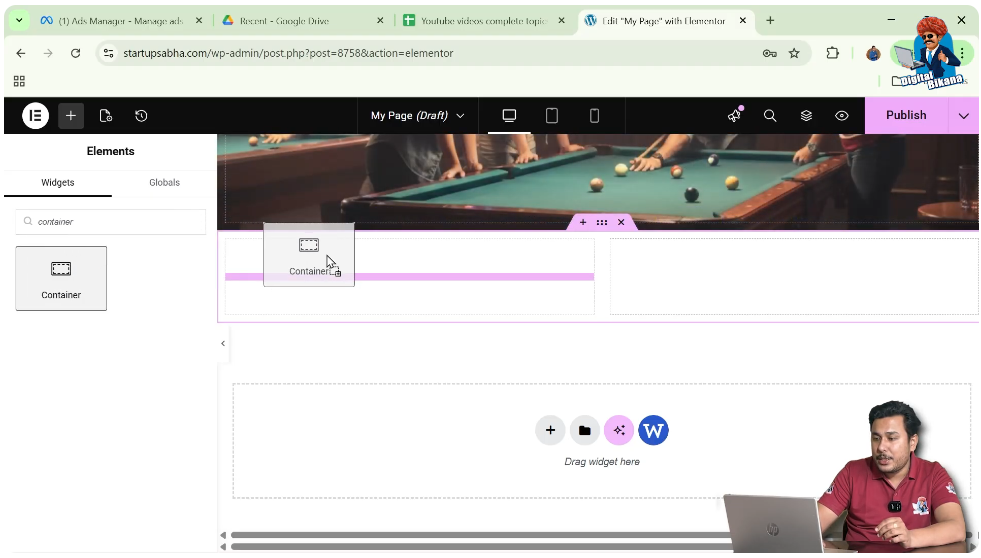Click the Publish button
Viewport: 981px width, 558px height.
point(905,116)
